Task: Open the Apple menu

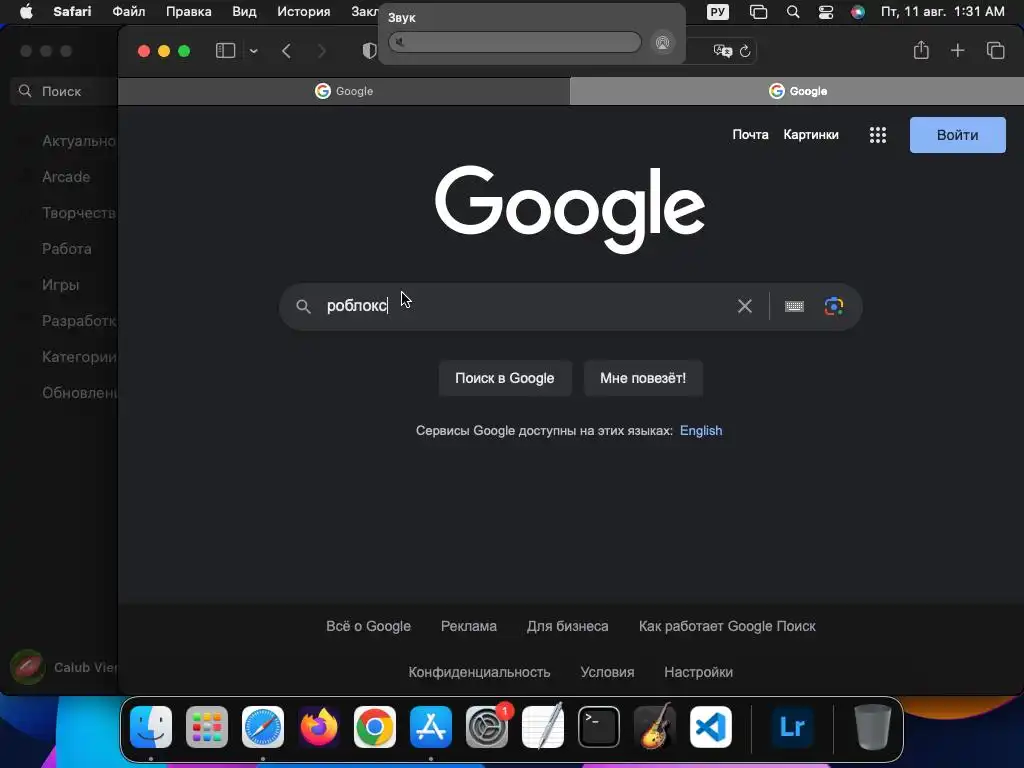Action: click(x=26, y=12)
